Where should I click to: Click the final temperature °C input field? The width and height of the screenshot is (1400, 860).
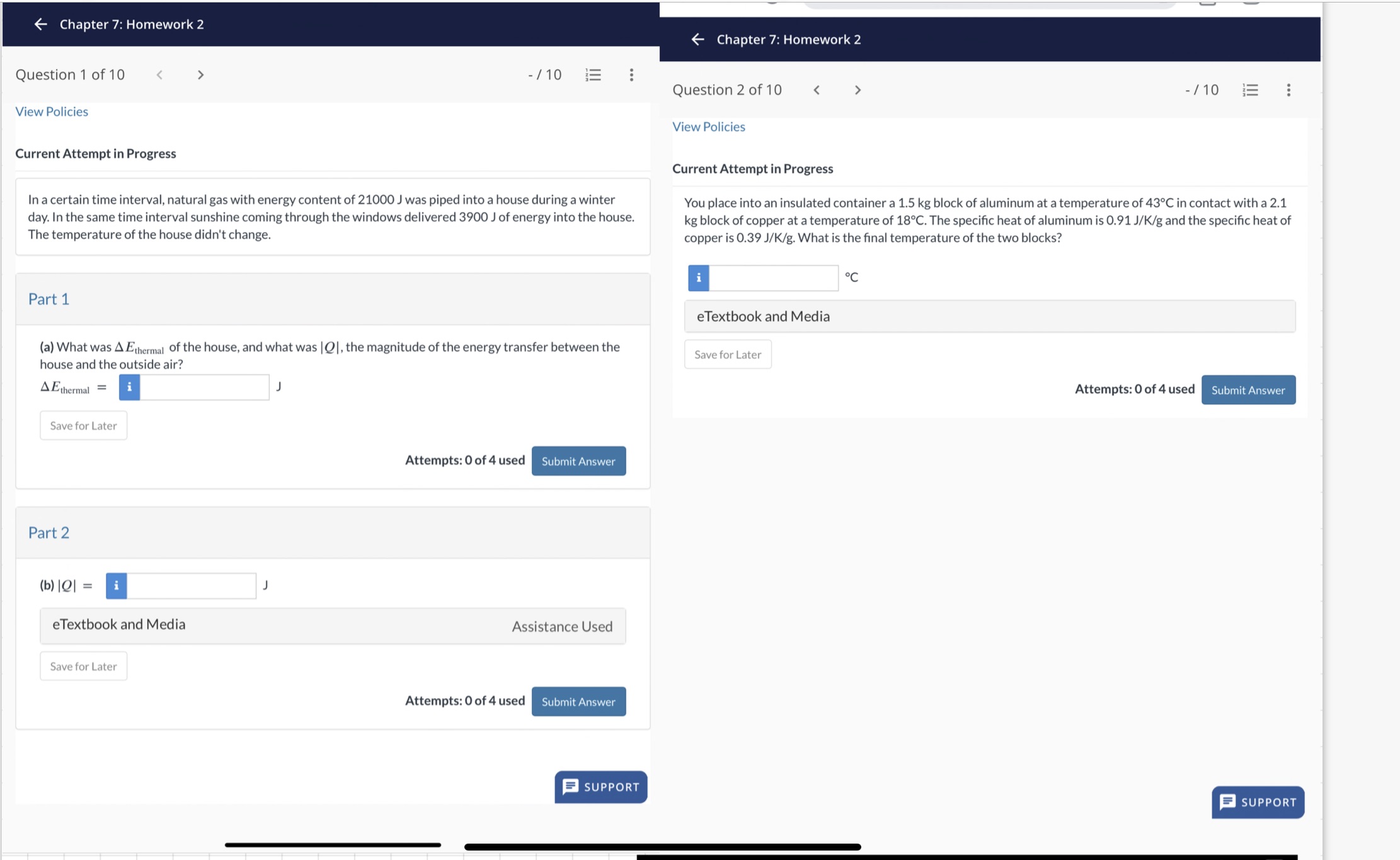click(x=773, y=278)
